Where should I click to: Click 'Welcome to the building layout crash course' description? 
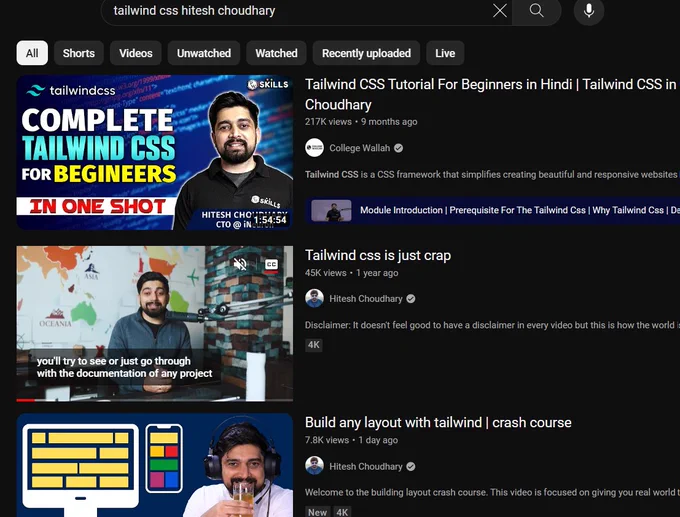coord(492,492)
